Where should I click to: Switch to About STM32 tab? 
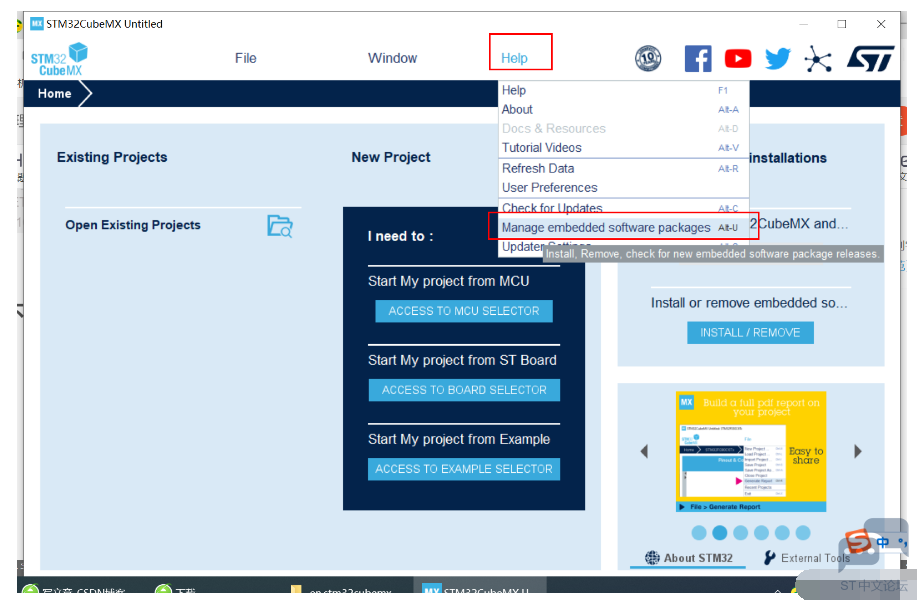pyautogui.click(x=688, y=558)
